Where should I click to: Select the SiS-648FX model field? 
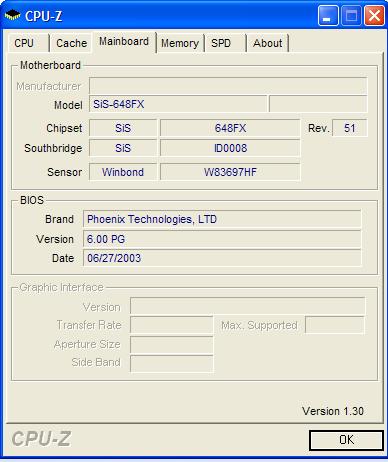click(x=178, y=104)
